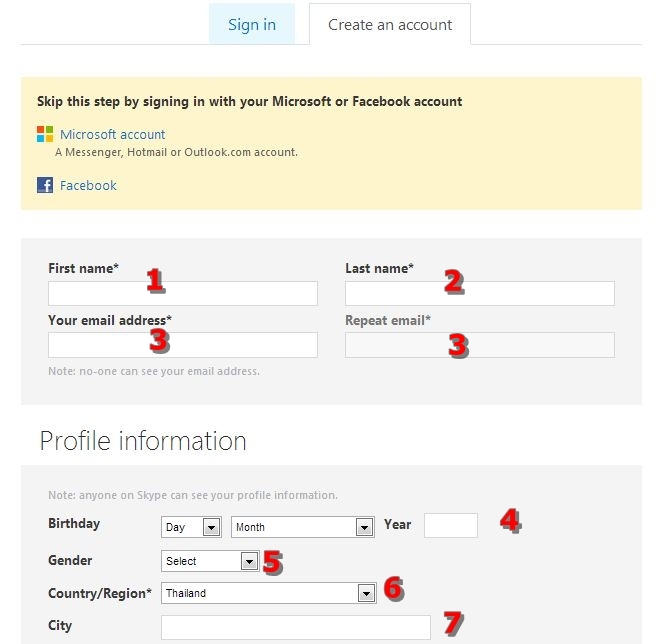This screenshot has width=656, height=644.
Task: Click the Microsoft logo icon
Action: click(45, 134)
